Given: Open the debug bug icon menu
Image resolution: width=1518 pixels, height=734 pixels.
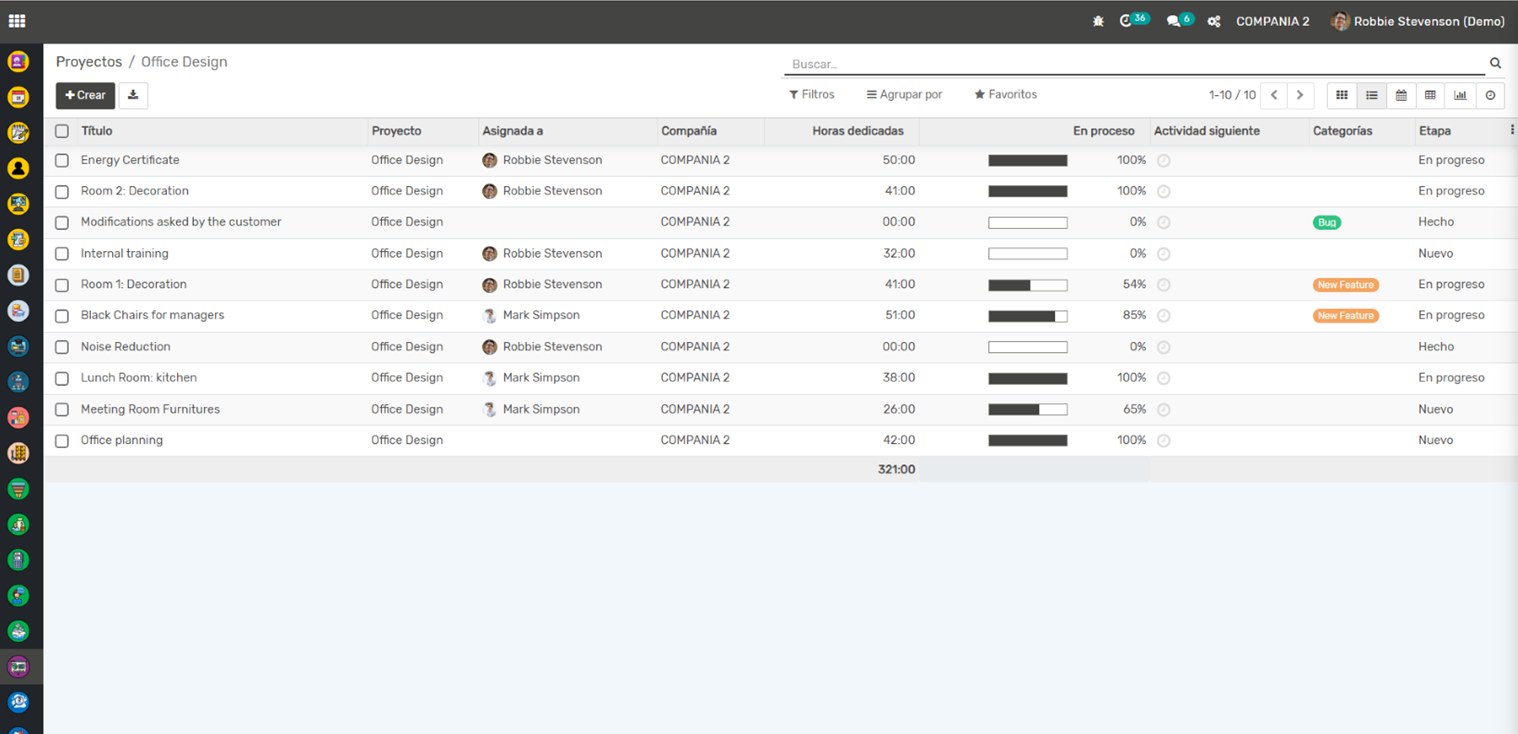Looking at the screenshot, I should [x=1098, y=21].
